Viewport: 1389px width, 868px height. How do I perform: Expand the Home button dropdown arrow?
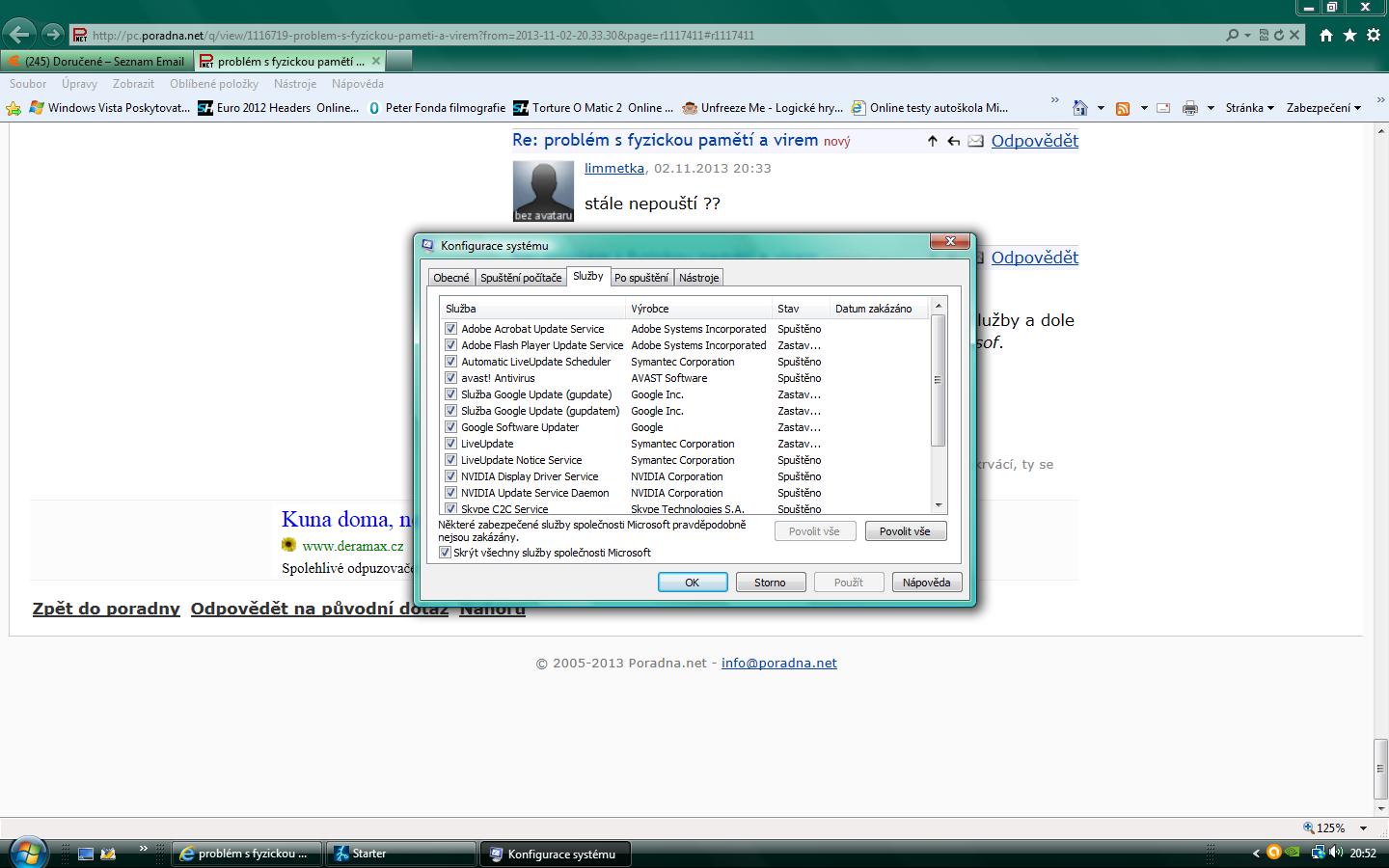[x=1101, y=108]
